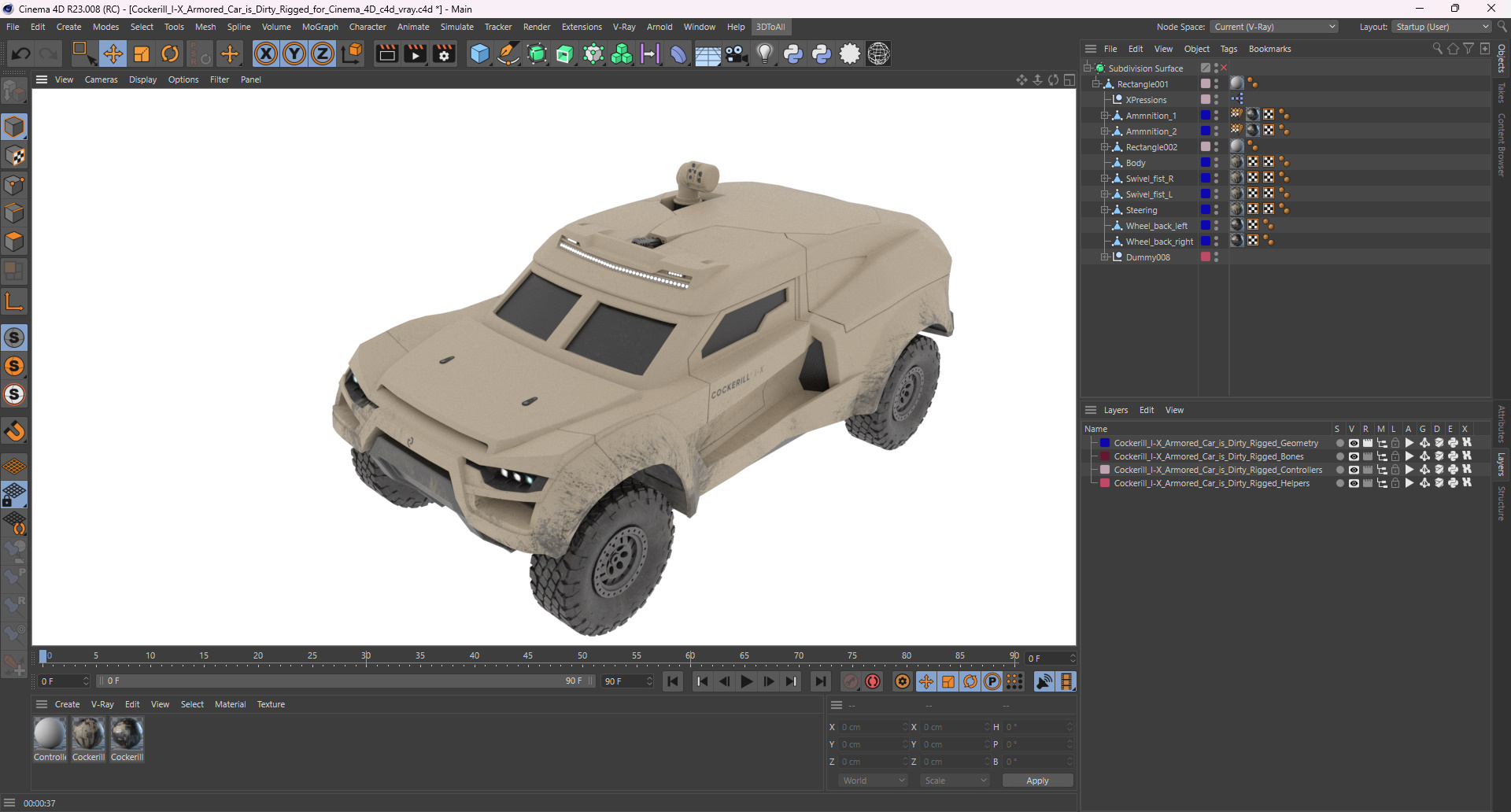The height and width of the screenshot is (812, 1511).
Task: Add a Light object
Action: pyautogui.click(x=765, y=54)
